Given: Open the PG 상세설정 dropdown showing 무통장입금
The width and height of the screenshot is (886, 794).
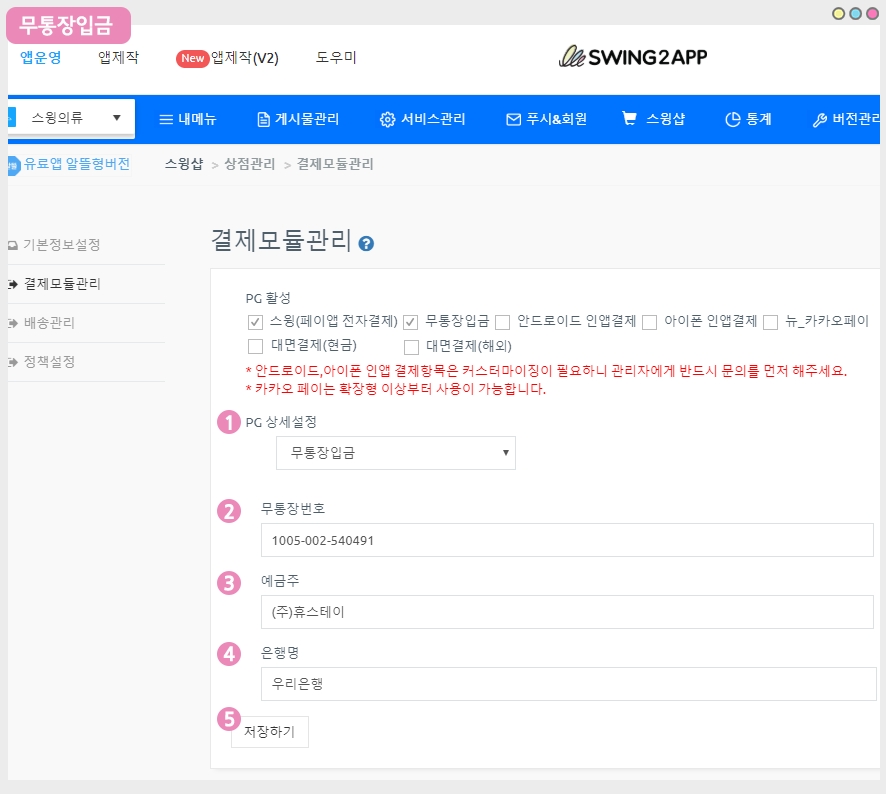Looking at the screenshot, I should point(396,453).
